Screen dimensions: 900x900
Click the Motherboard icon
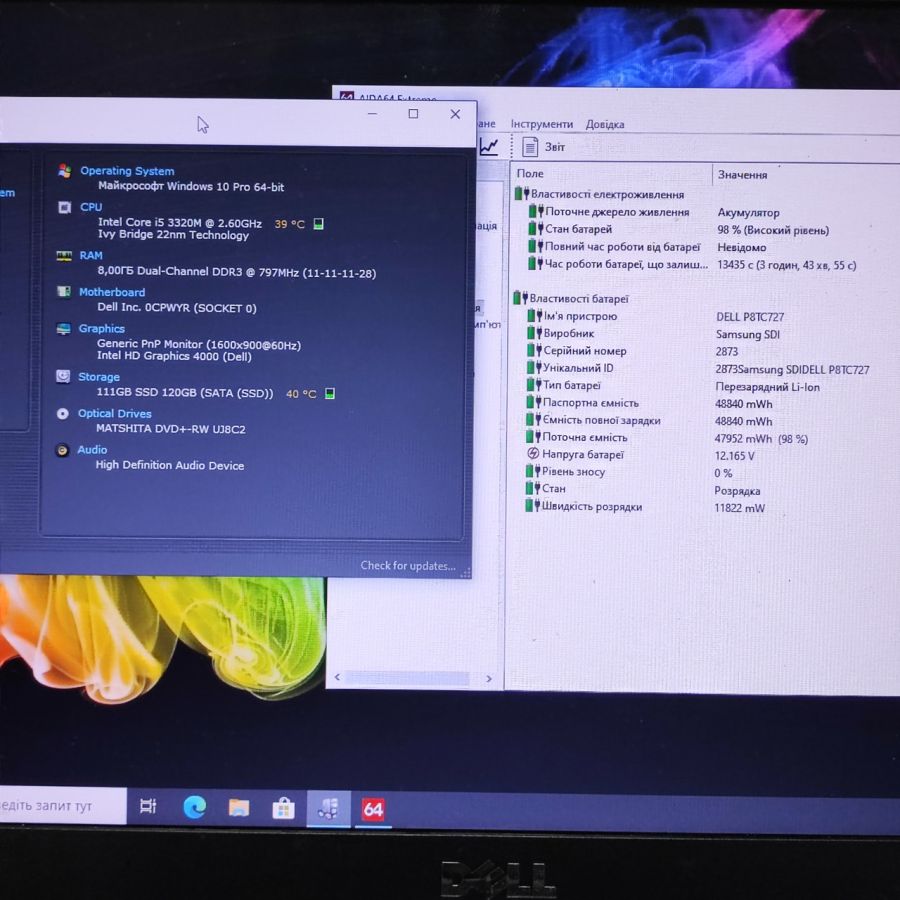point(64,292)
